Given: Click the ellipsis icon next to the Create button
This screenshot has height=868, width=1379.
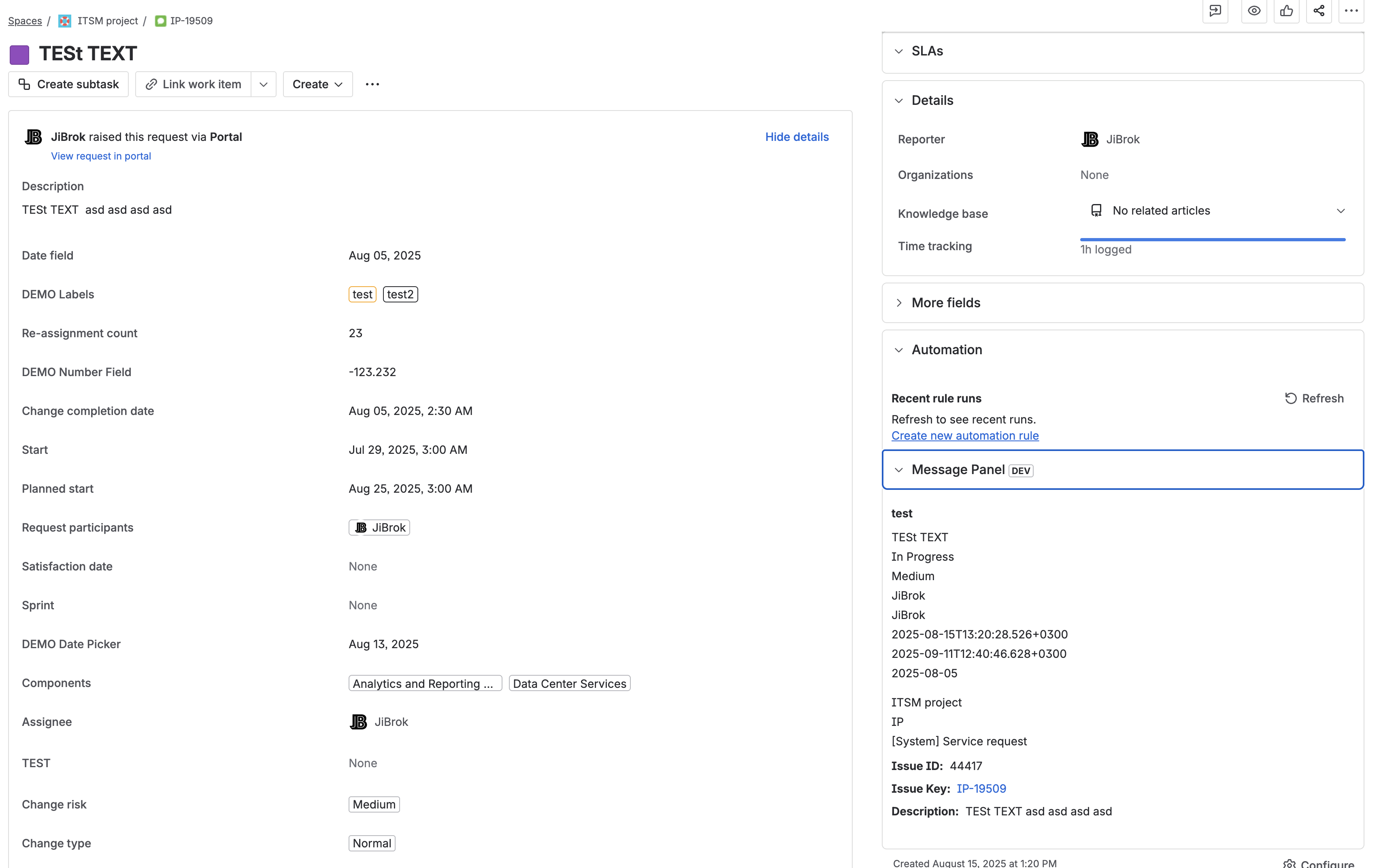Looking at the screenshot, I should pos(372,84).
